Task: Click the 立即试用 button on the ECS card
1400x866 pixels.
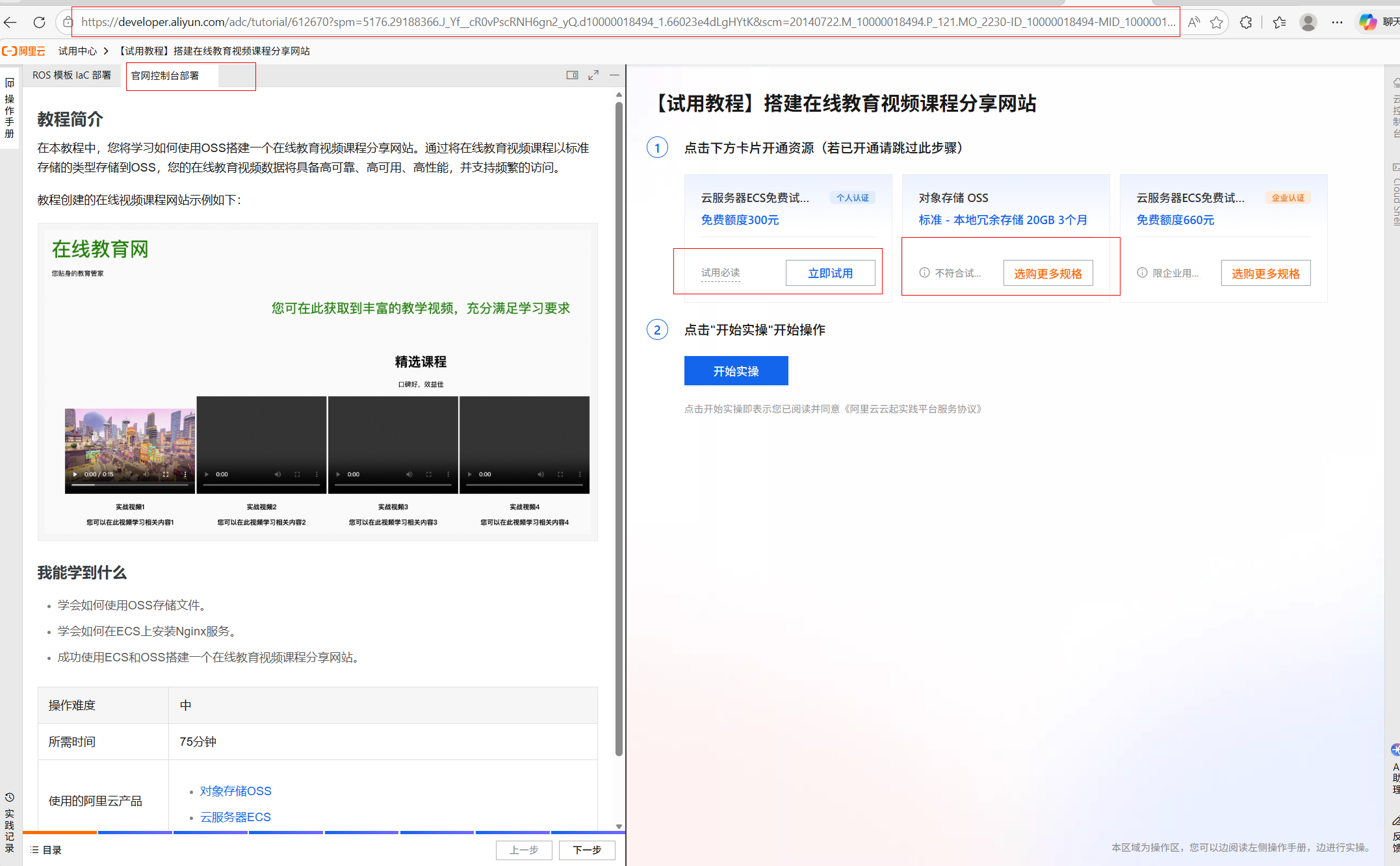Action: pos(831,272)
